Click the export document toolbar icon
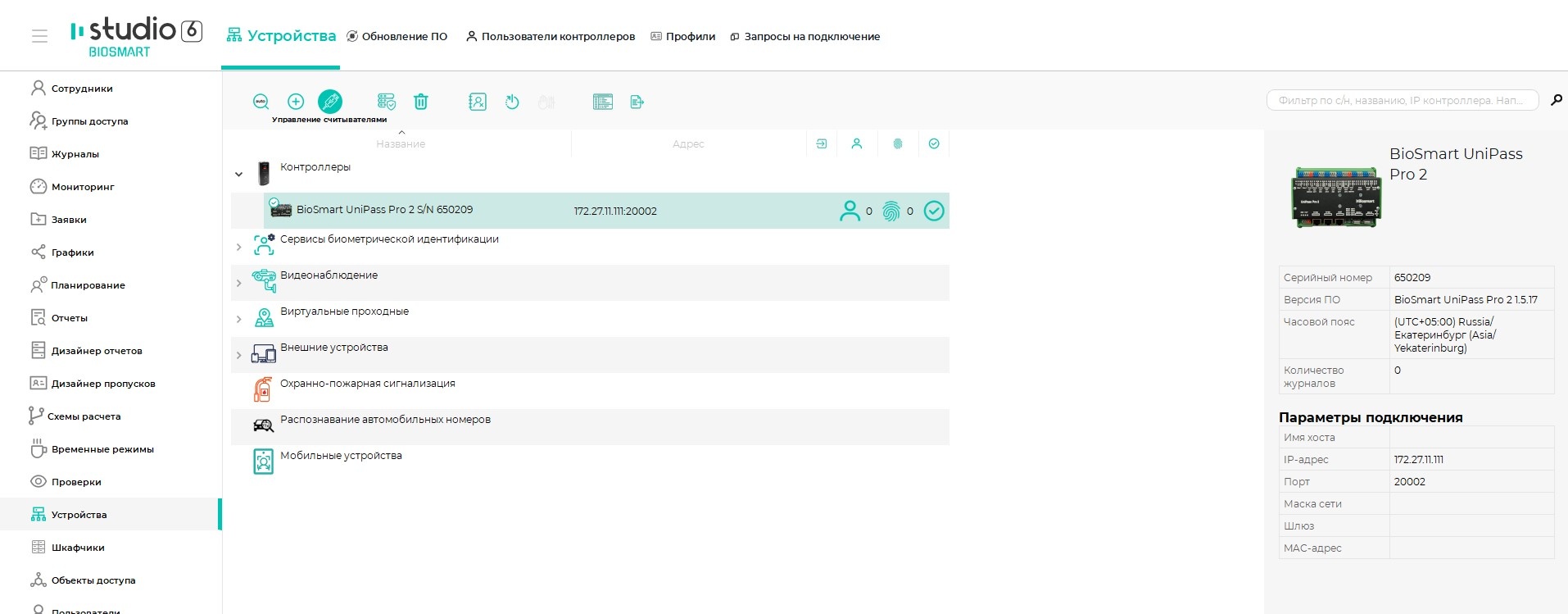The height and width of the screenshot is (614, 1568). 637,102
